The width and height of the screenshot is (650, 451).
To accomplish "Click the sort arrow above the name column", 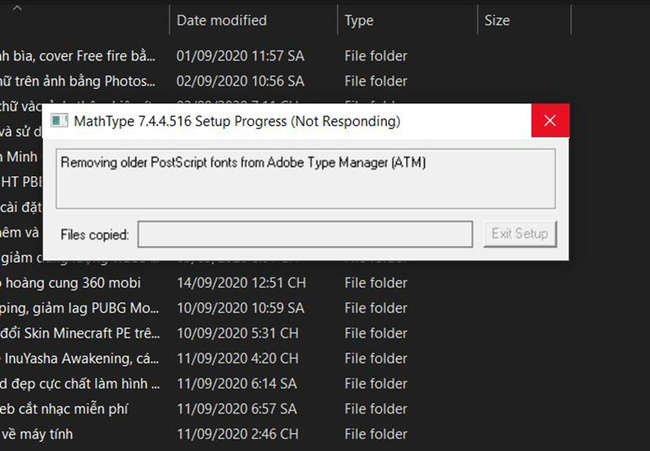I will (x=20, y=7).
